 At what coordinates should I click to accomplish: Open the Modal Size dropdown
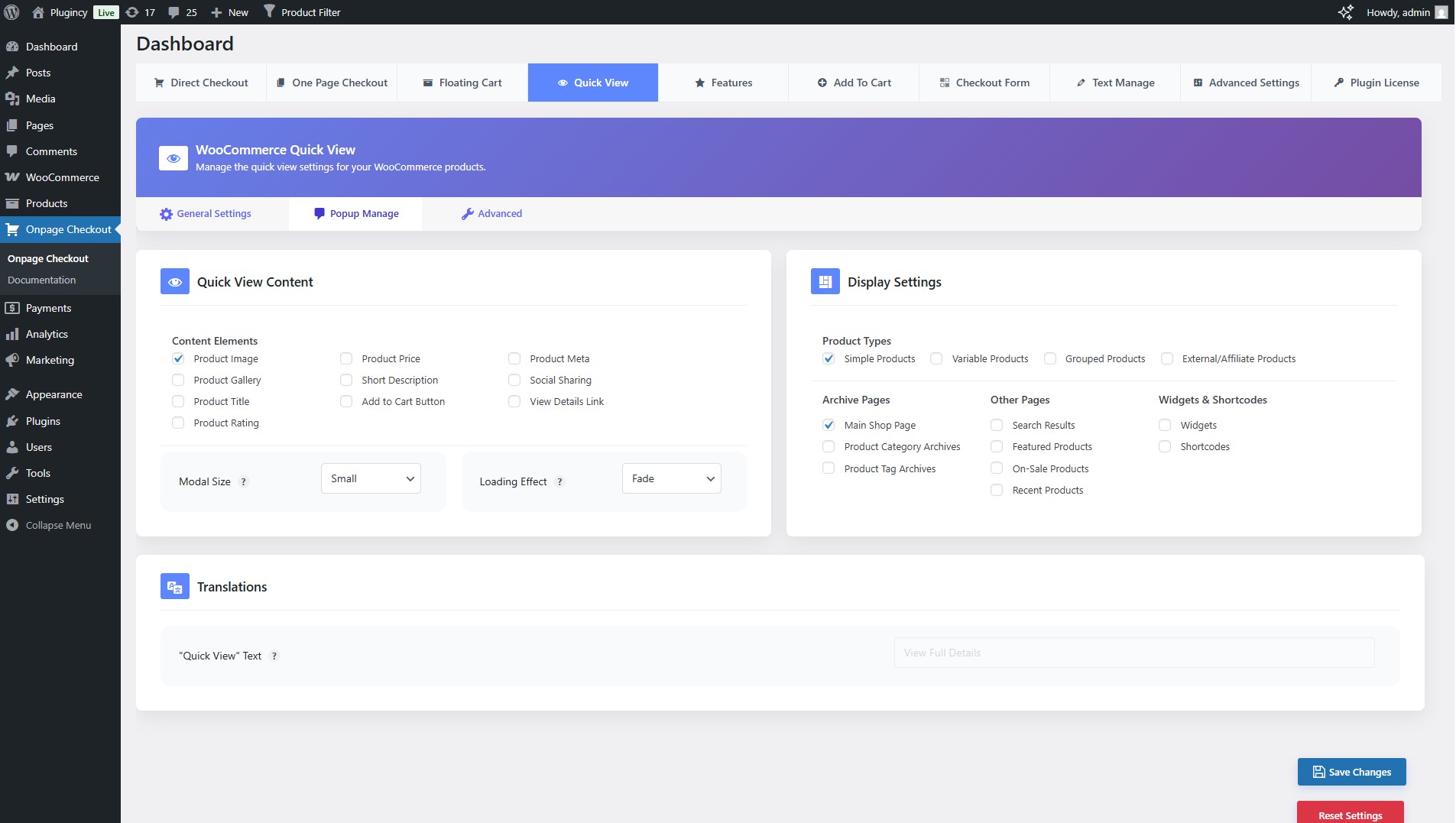pyautogui.click(x=370, y=478)
